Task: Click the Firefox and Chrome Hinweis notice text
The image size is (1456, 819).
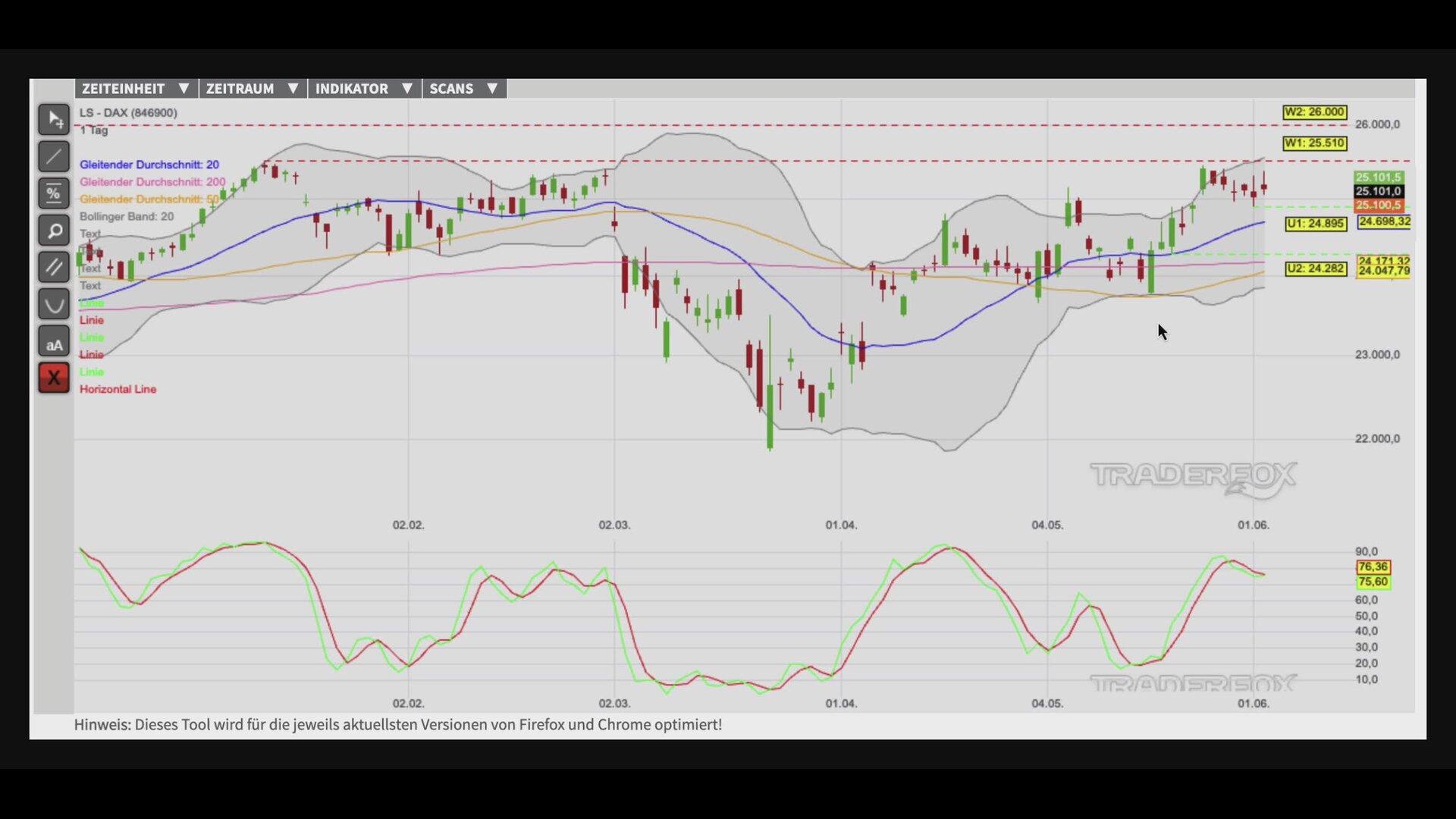Action: pos(398,725)
